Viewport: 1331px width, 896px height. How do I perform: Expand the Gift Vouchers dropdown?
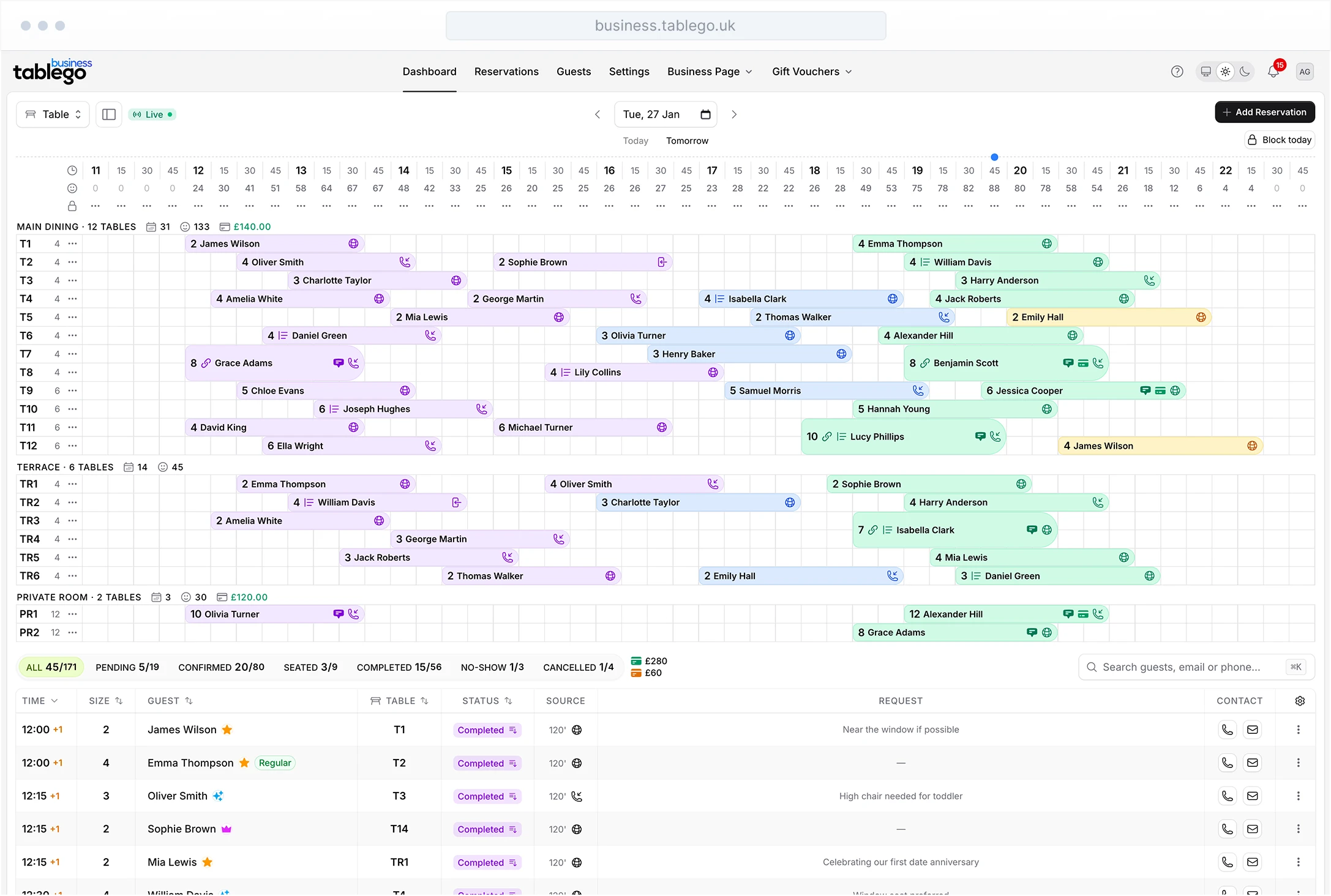pyautogui.click(x=811, y=72)
